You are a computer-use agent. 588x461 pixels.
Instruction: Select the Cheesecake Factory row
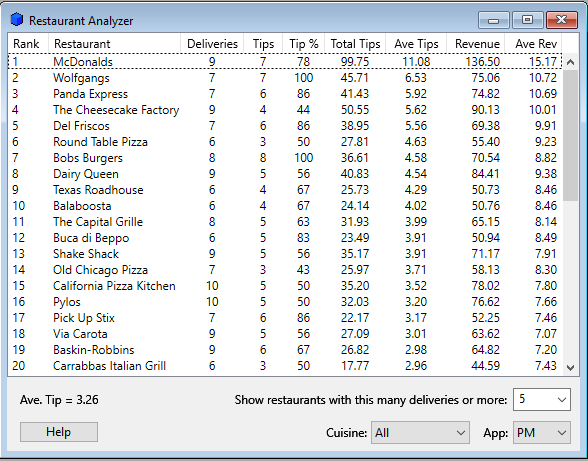(285, 110)
